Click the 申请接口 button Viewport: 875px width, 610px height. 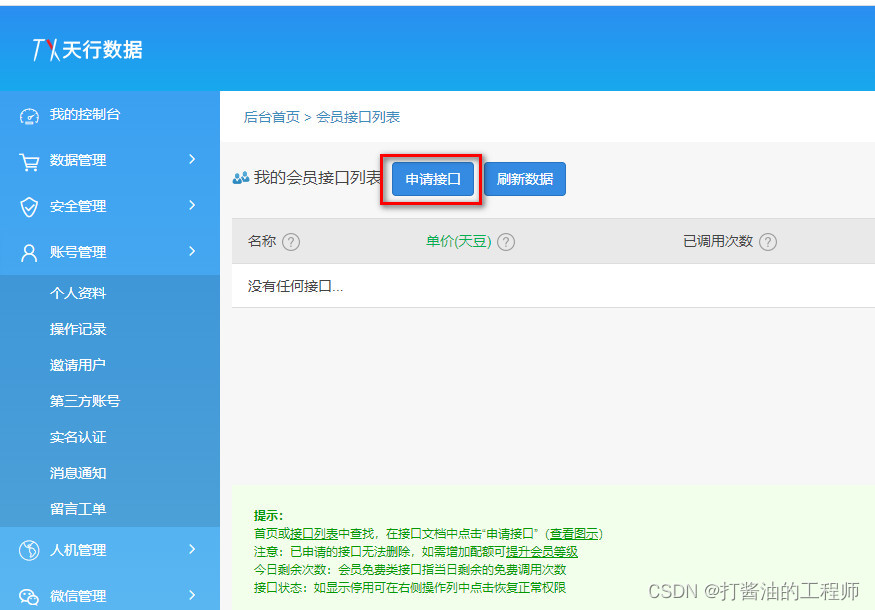tap(433, 179)
